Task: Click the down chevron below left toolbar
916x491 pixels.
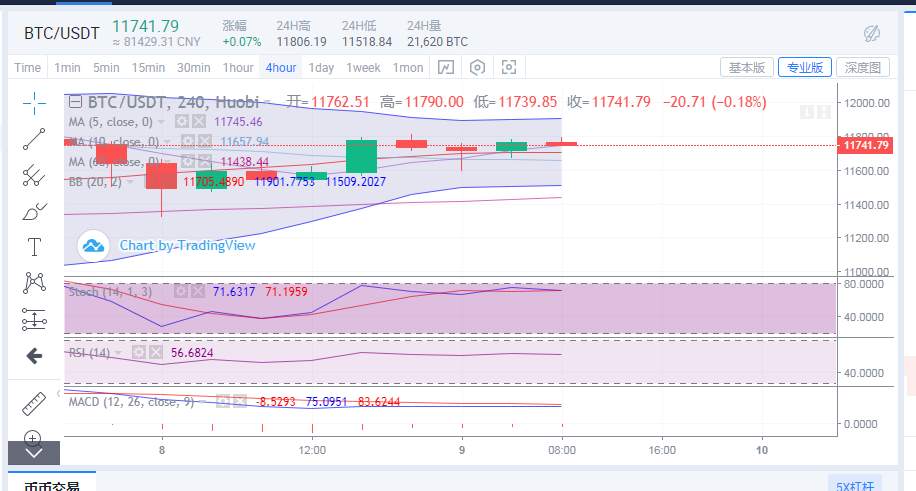Action: (x=34, y=453)
